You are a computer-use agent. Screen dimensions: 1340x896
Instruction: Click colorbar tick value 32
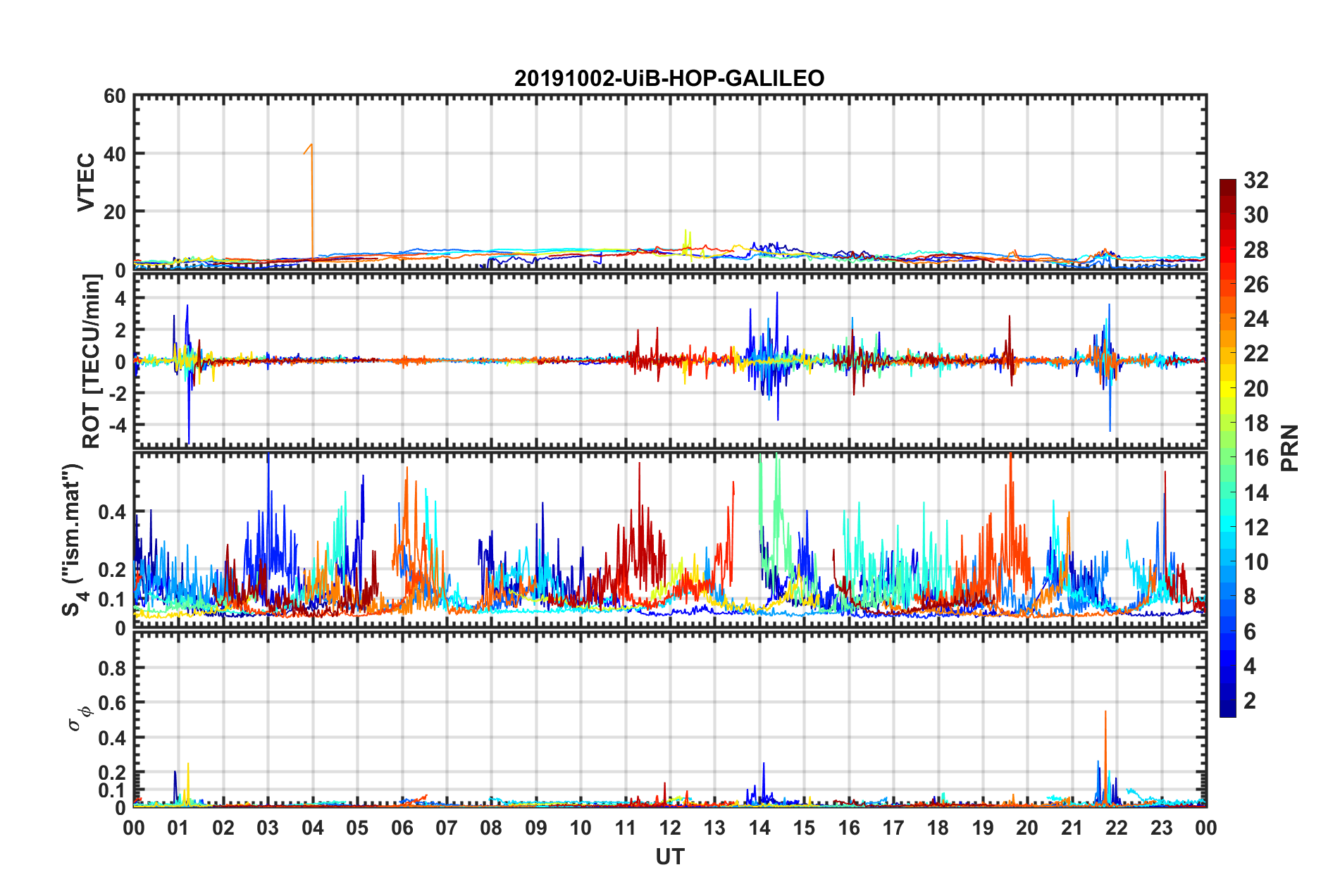tap(1255, 180)
